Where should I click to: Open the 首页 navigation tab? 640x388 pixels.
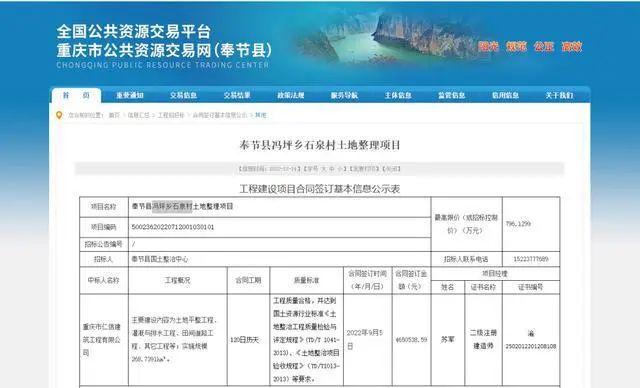[x=76, y=95]
